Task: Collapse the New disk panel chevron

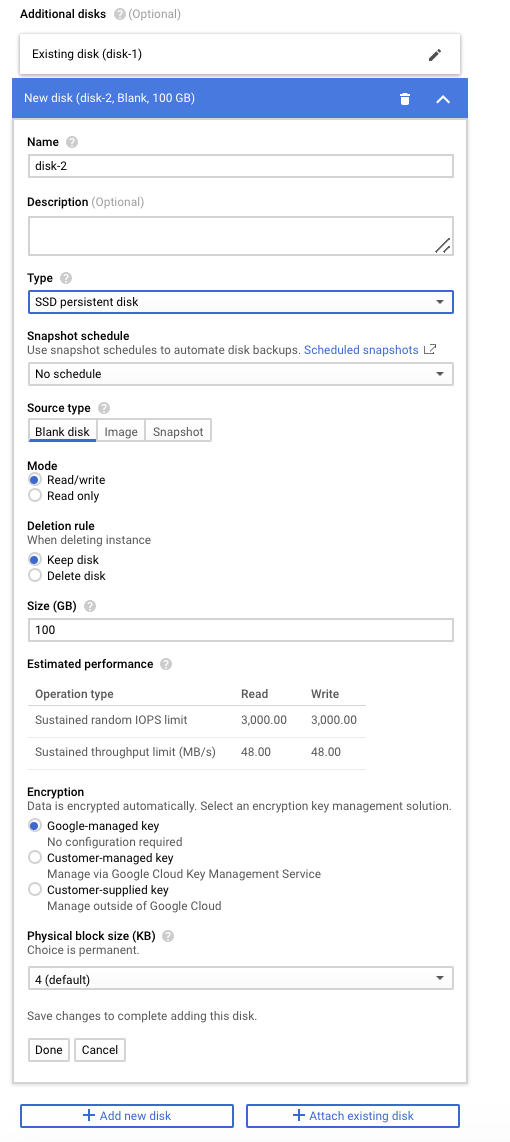Action: click(443, 99)
